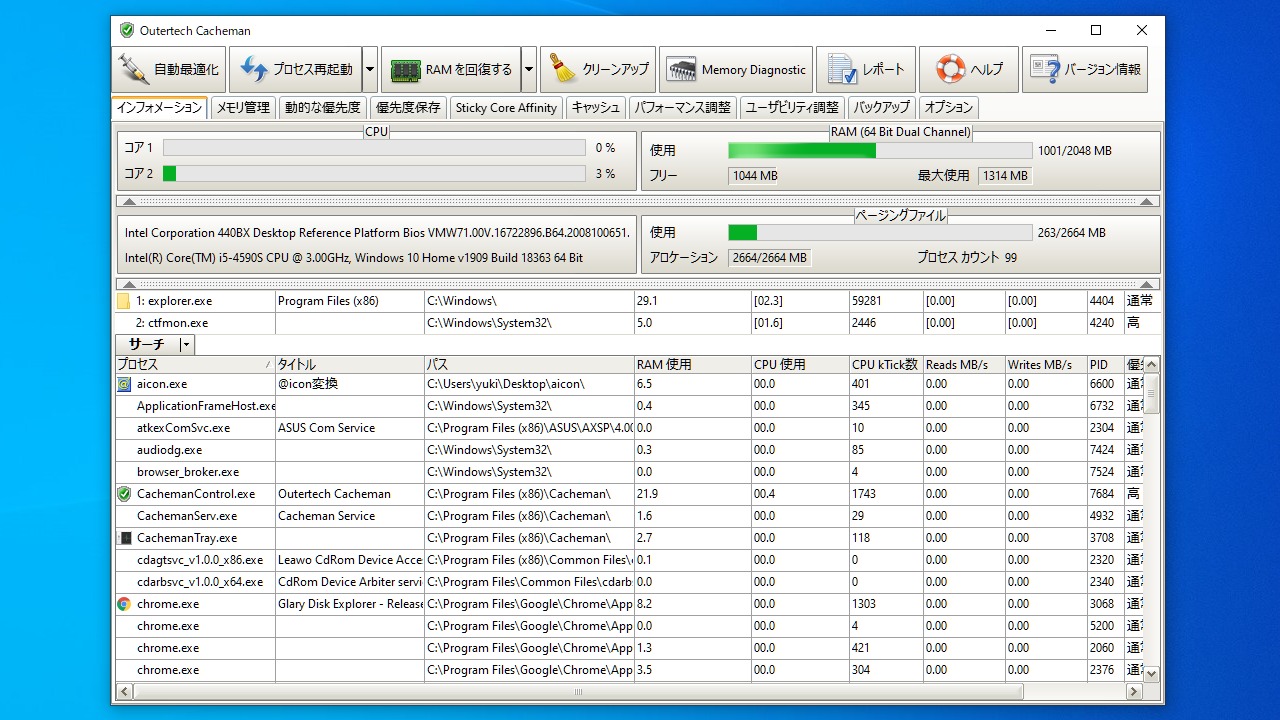Click the RAMを回復する button
Image resolution: width=1280 pixels, height=720 pixels.
[x=451, y=70]
